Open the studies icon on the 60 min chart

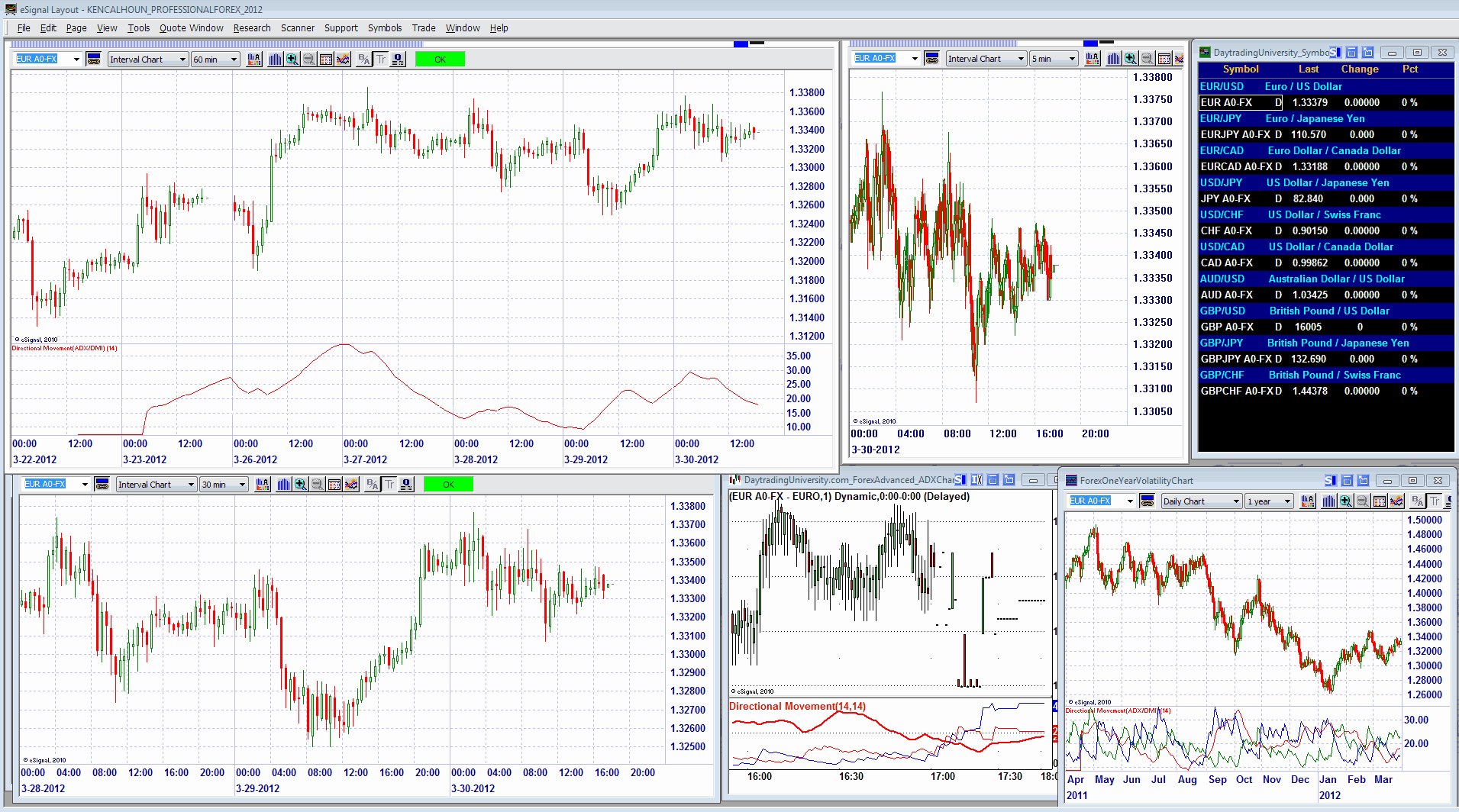tap(343, 60)
